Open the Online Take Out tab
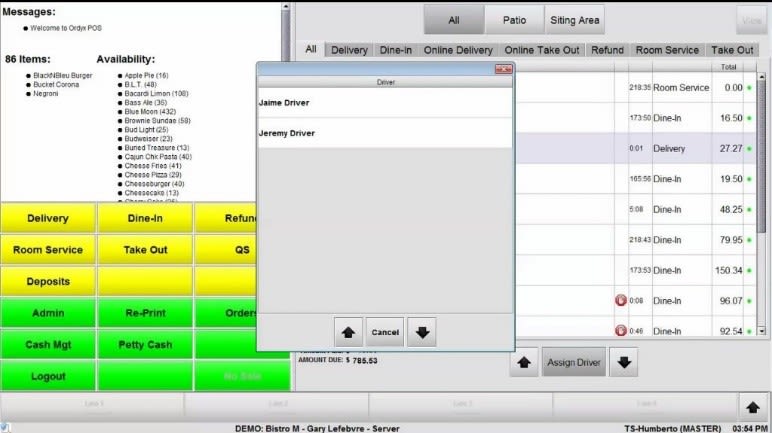 542,50
